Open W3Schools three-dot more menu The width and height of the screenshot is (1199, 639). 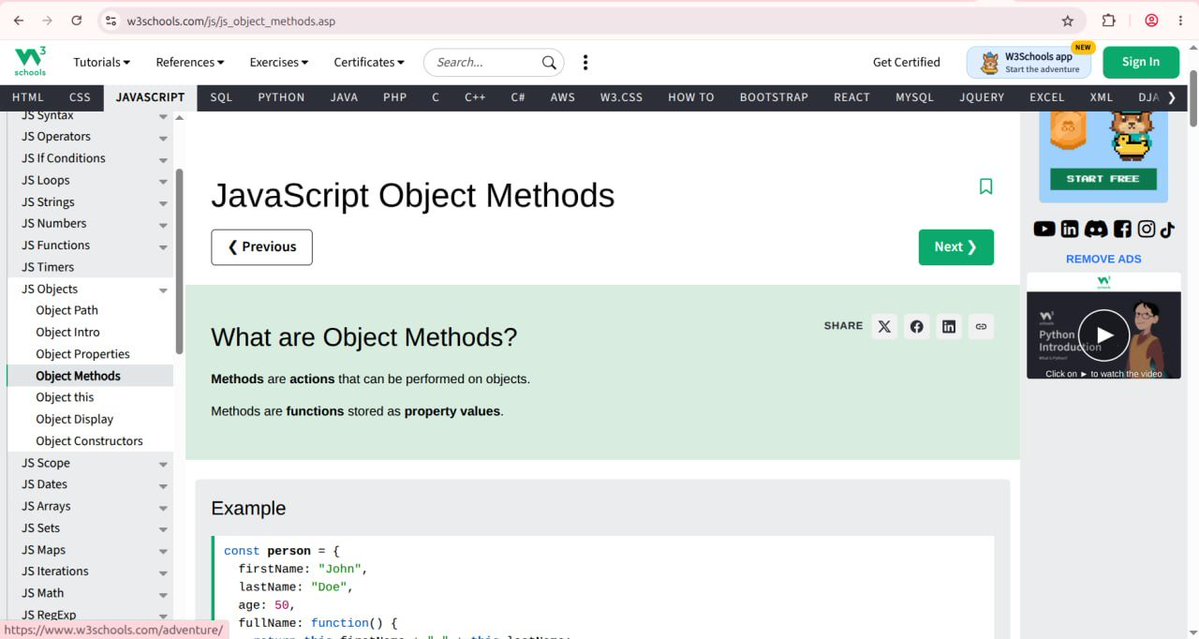tap(586, 63)
